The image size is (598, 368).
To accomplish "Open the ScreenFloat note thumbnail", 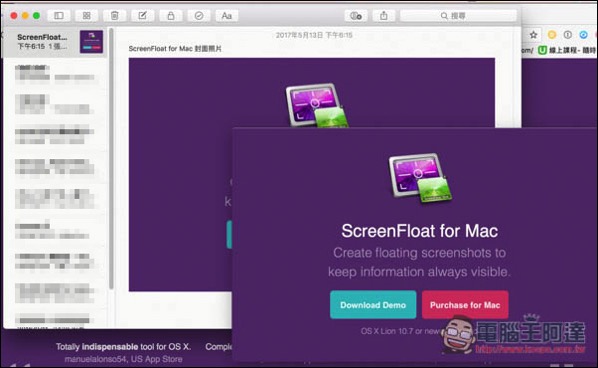I will click(92, 42).
